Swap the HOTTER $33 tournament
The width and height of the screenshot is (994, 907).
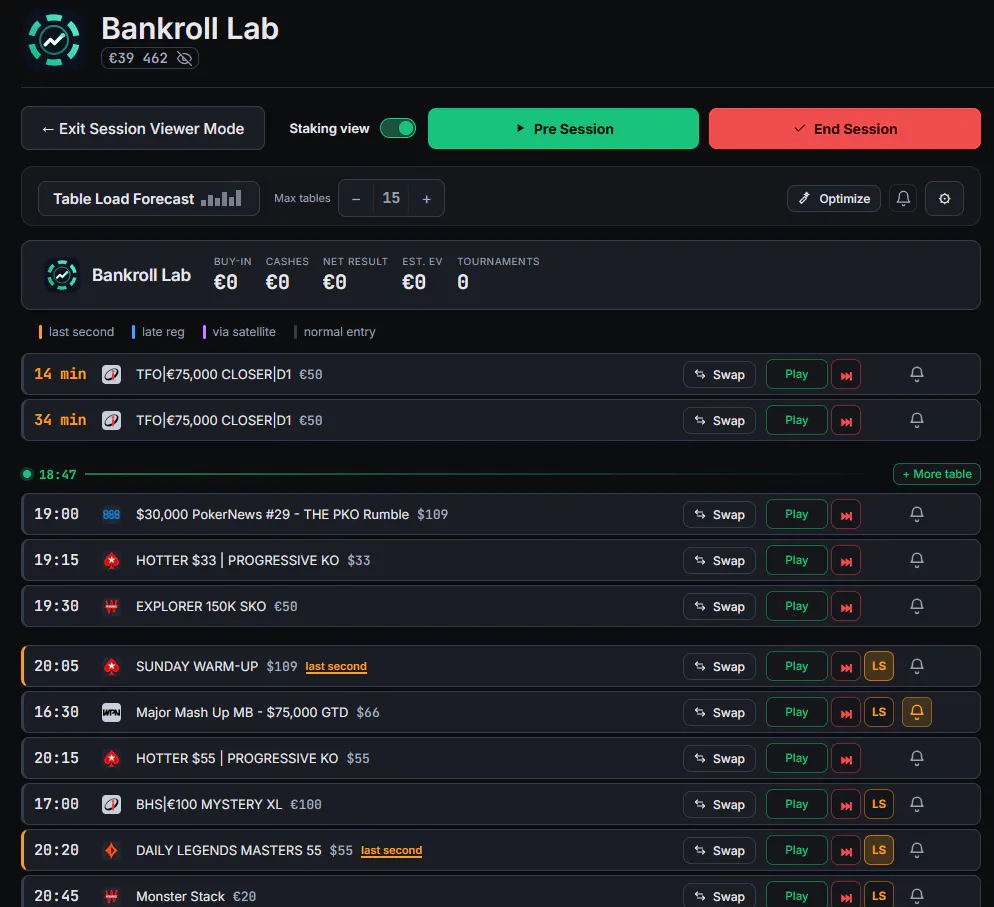[x=719, y=560]
